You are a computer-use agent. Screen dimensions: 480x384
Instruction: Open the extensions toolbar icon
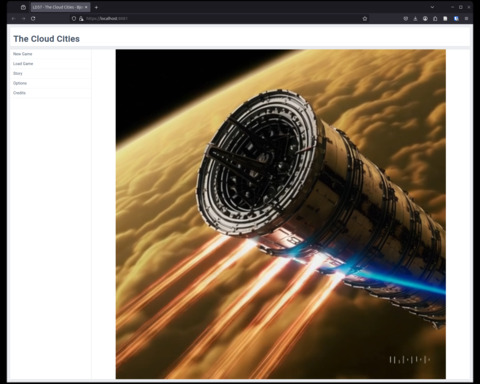click(x=435, y=19)
